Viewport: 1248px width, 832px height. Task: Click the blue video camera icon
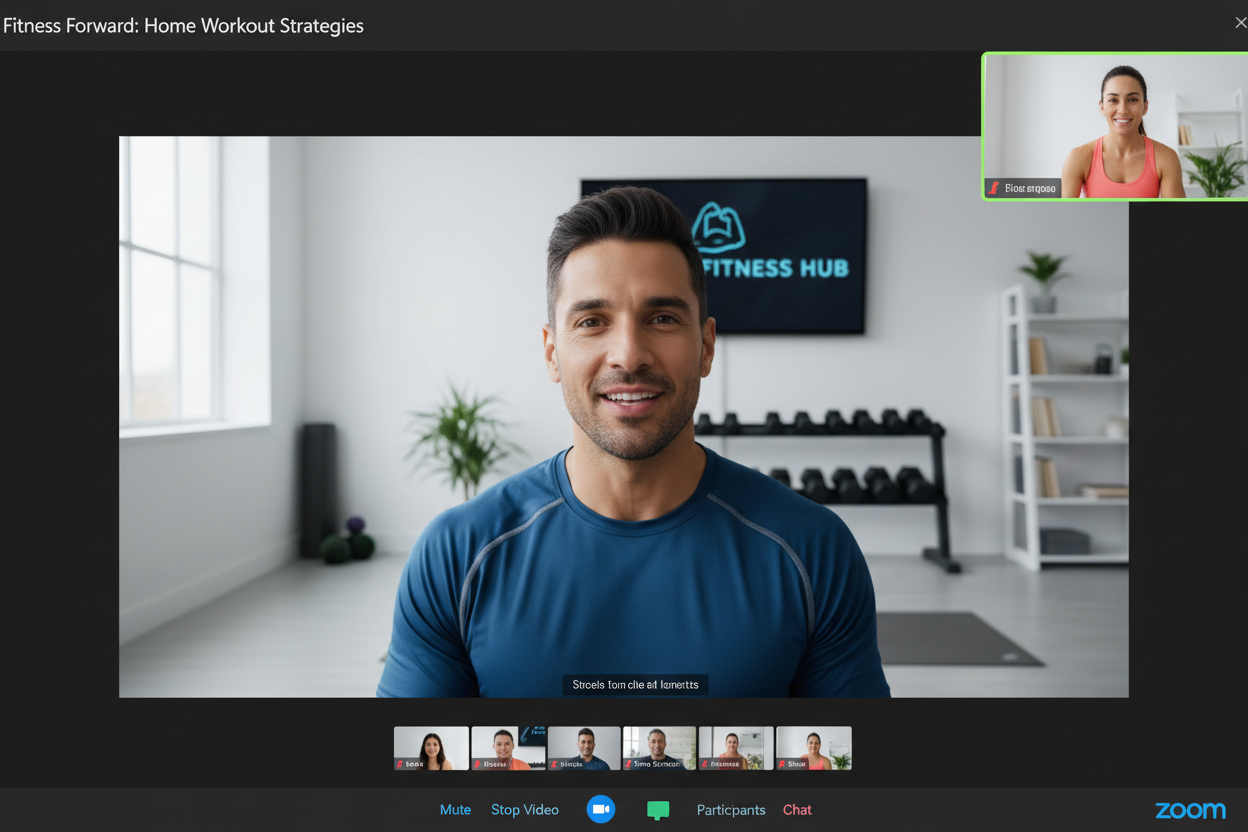[601, 809]
